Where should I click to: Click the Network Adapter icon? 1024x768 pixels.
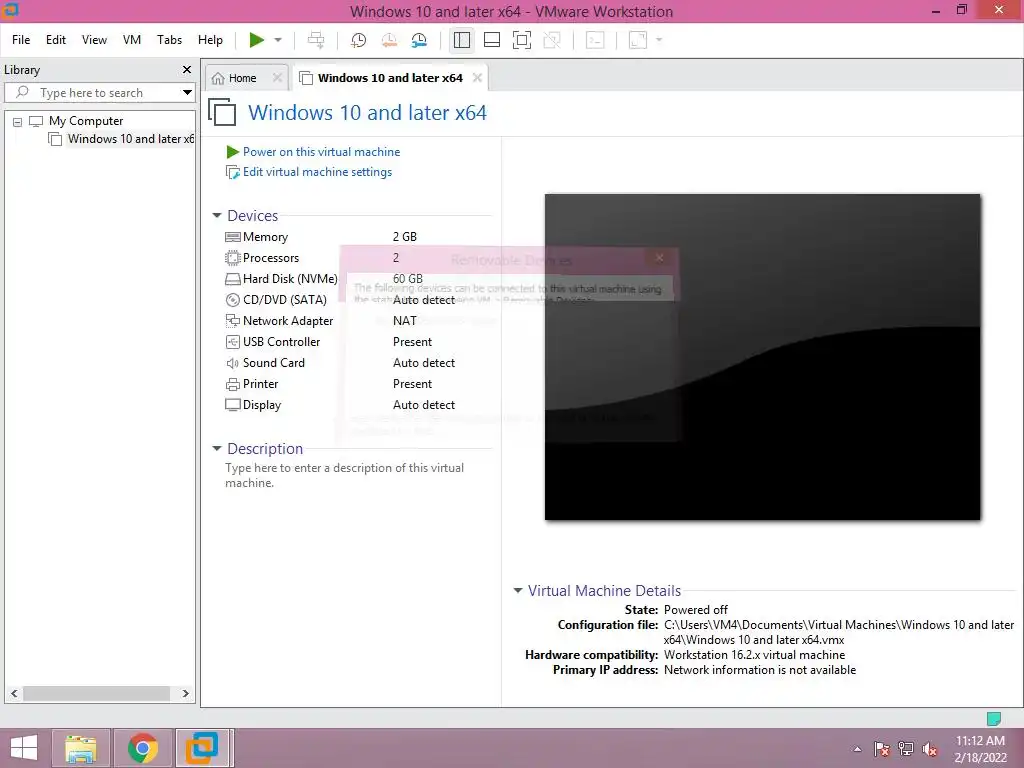click(x=232, y=321)
